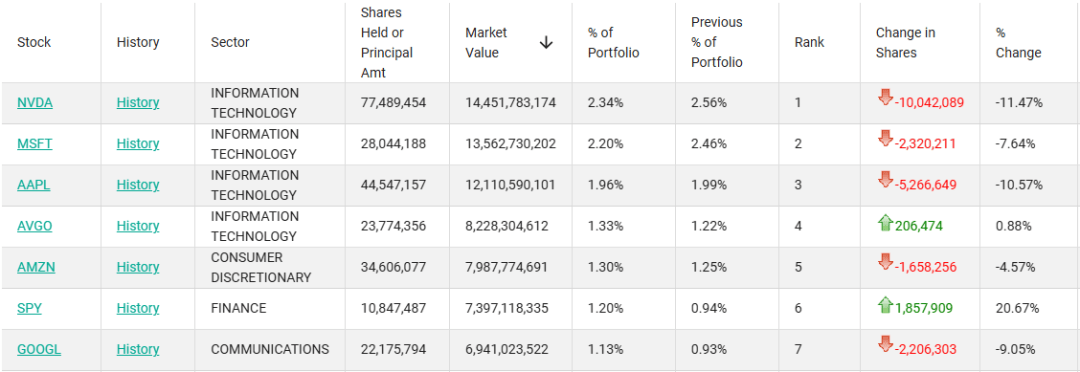The height and width of the screenshot is (372, 1080).
Task: Click the red down arrow in AMZN row
Action: [885, 263]
